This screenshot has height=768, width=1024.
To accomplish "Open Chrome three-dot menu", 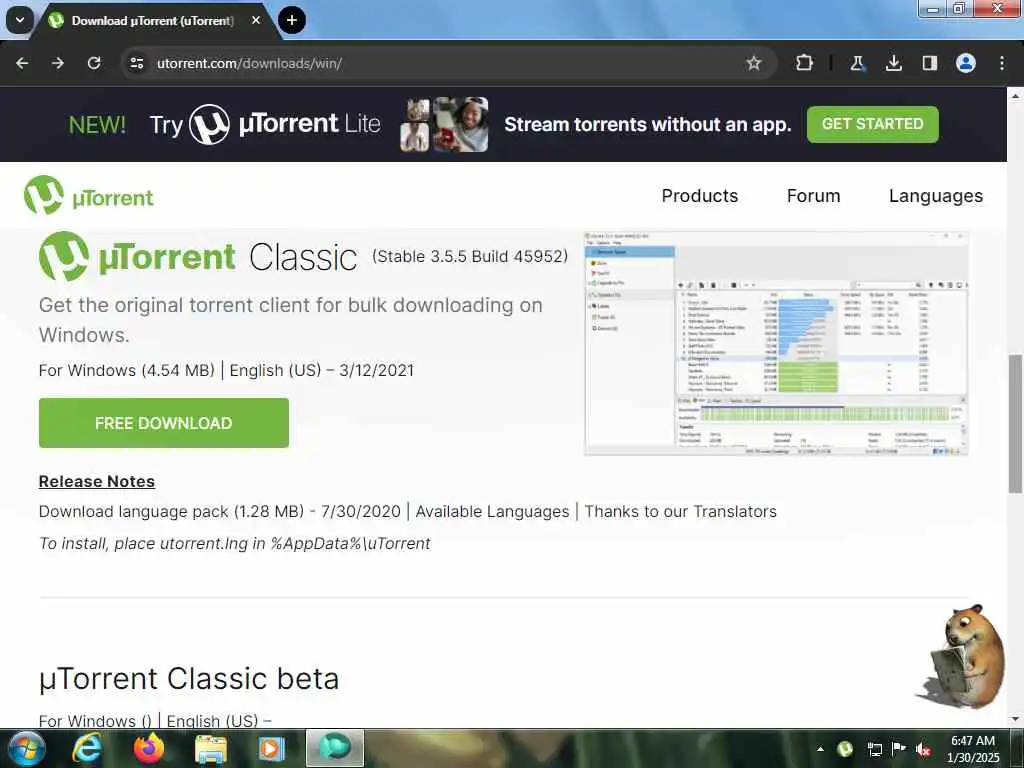I will [1002, 63].
